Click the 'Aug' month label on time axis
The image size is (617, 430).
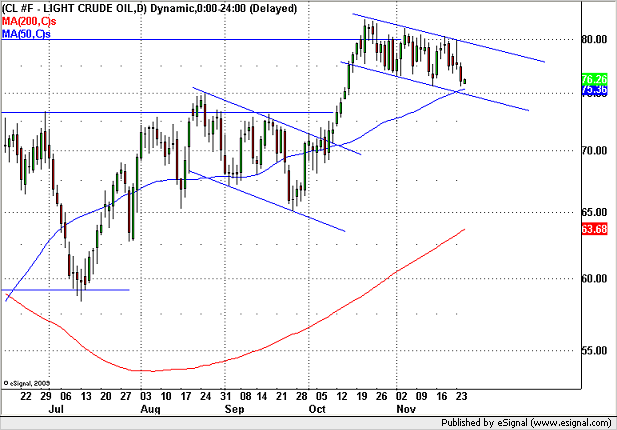click(x=150, y=409)
